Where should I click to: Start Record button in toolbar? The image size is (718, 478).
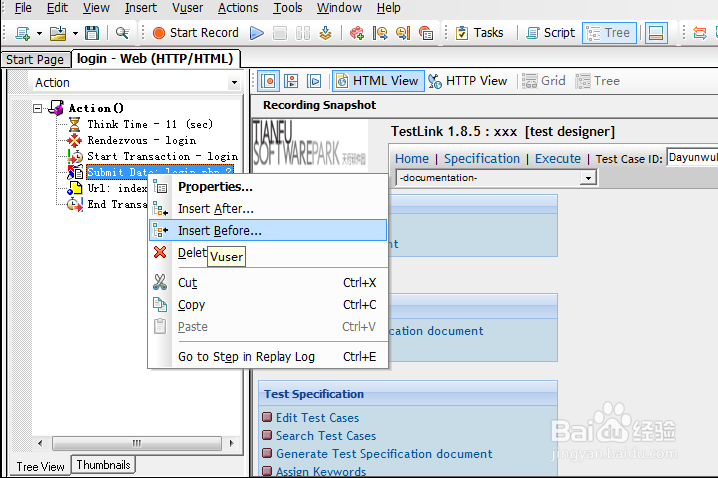click(x=196, y=33)
